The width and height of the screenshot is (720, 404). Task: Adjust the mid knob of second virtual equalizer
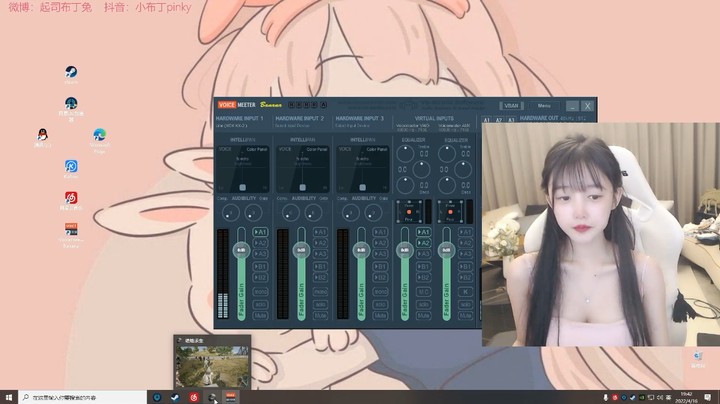coord(463,169)
